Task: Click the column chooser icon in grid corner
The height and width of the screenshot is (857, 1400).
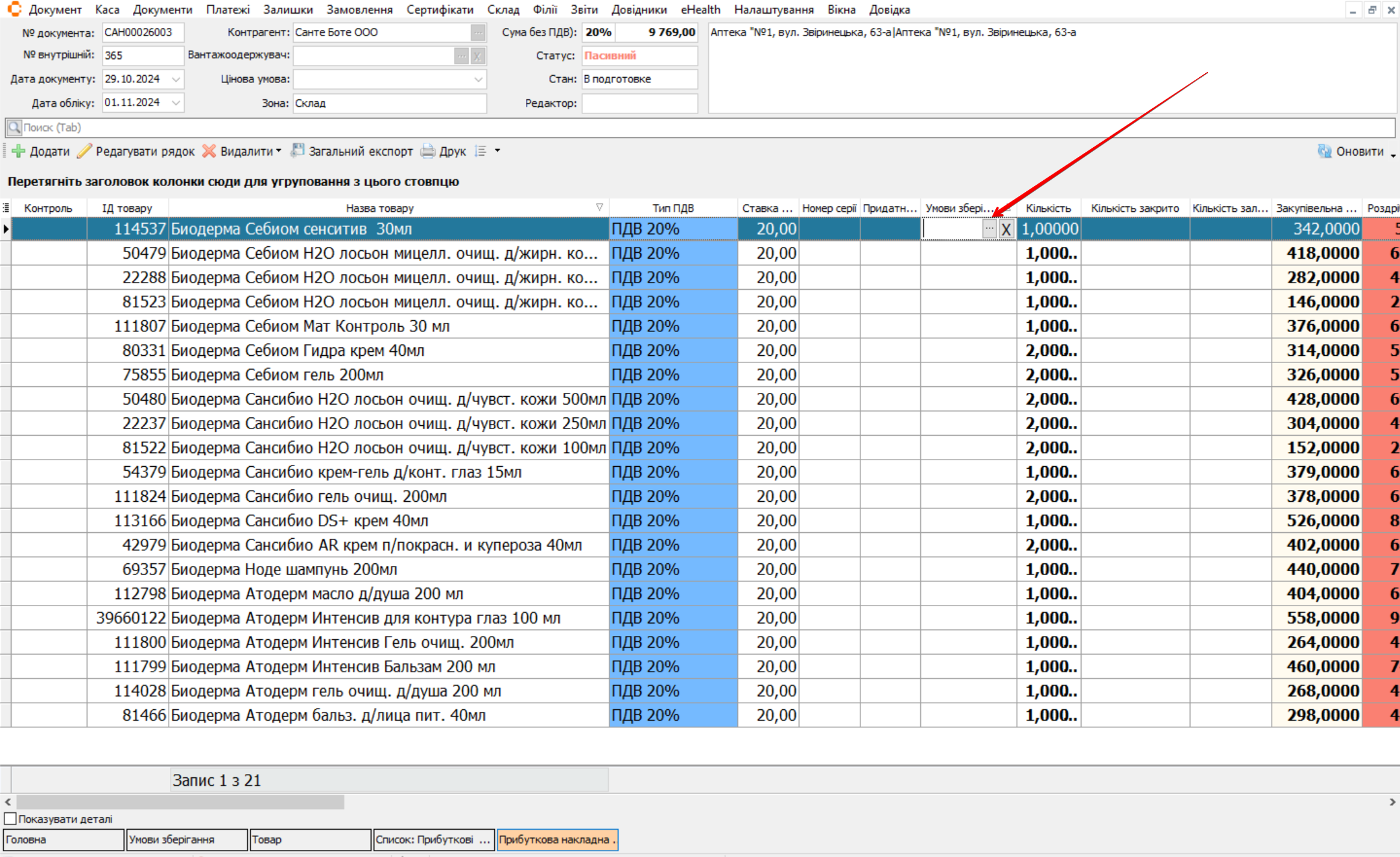Action: point(6,208)
